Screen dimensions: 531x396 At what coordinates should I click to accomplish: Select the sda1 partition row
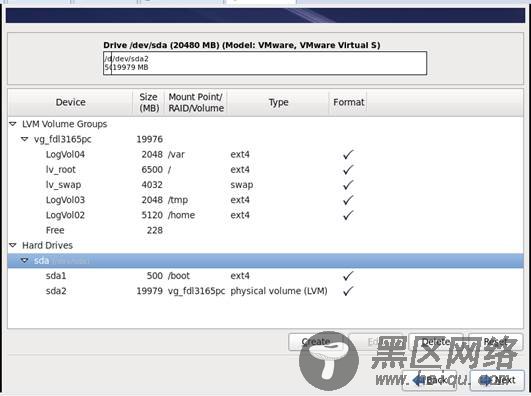(x=266, y=276)
